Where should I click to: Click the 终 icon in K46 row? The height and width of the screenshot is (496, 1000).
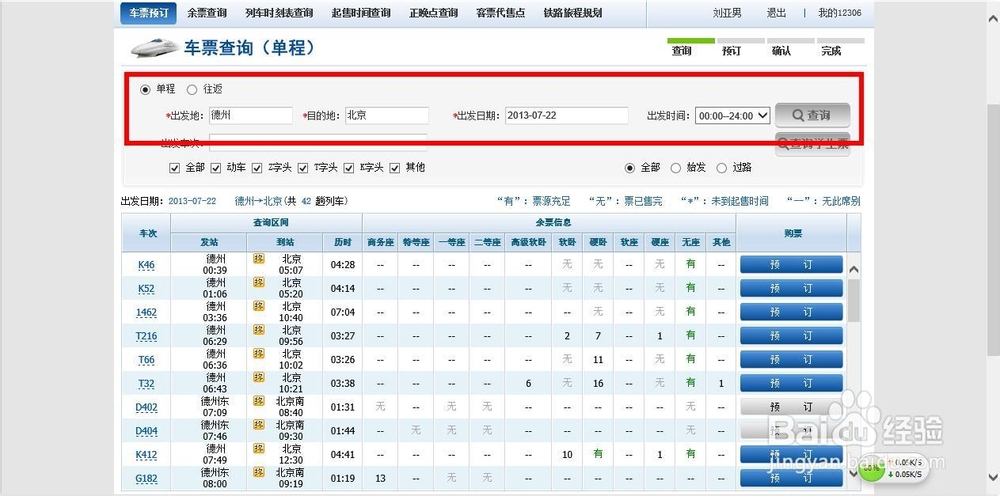click(258, 259)
